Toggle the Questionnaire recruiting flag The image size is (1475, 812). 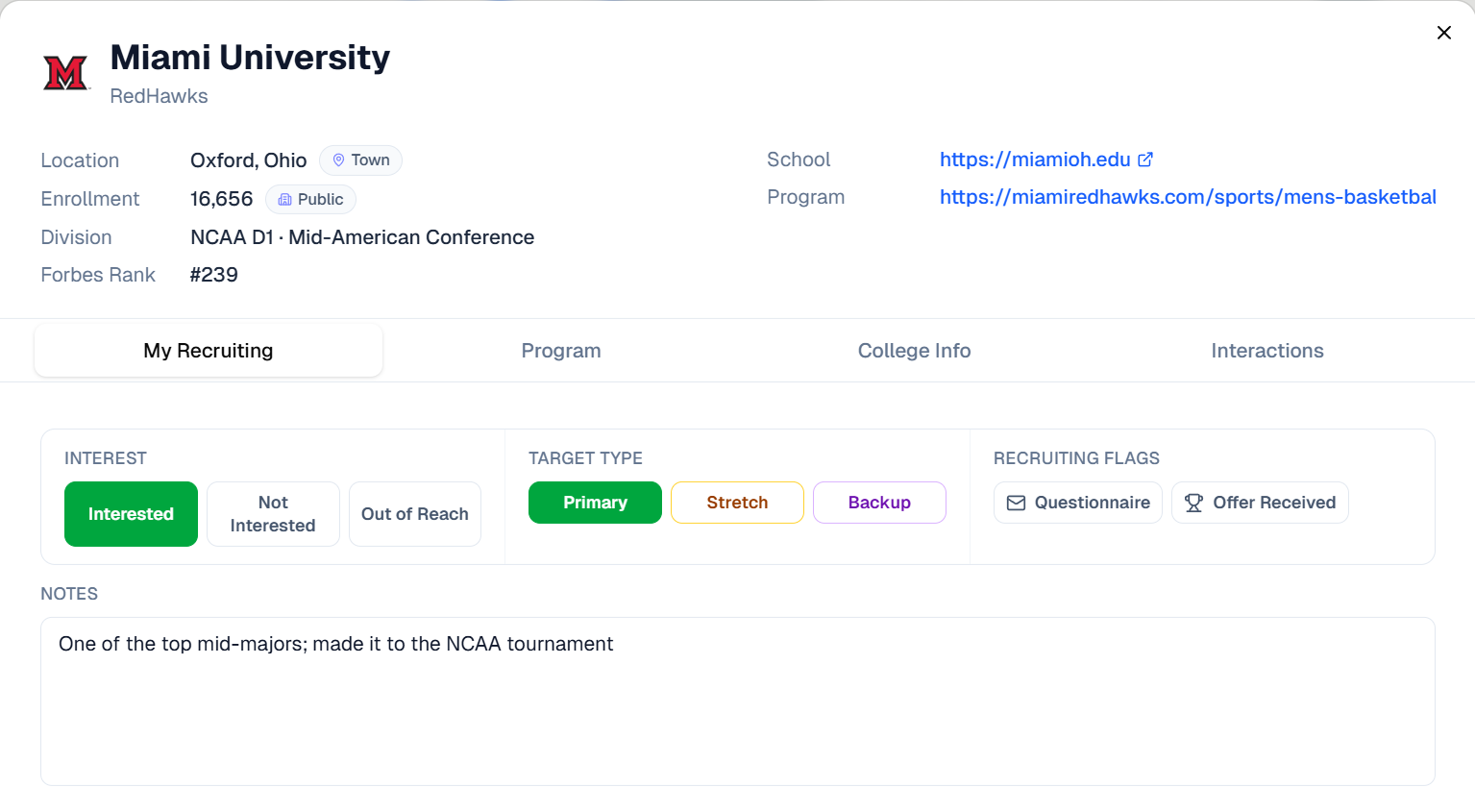pyautogui.click(x=1078, y=503)
